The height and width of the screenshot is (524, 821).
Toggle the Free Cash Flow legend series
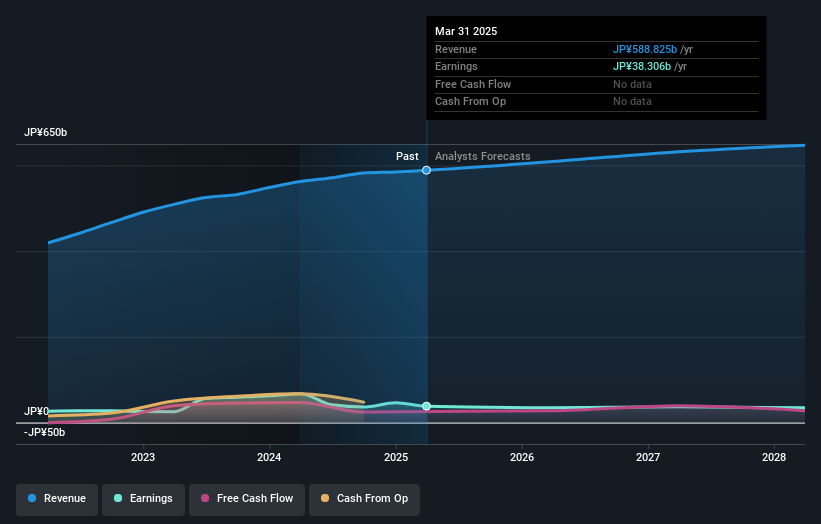pos(247,498)
